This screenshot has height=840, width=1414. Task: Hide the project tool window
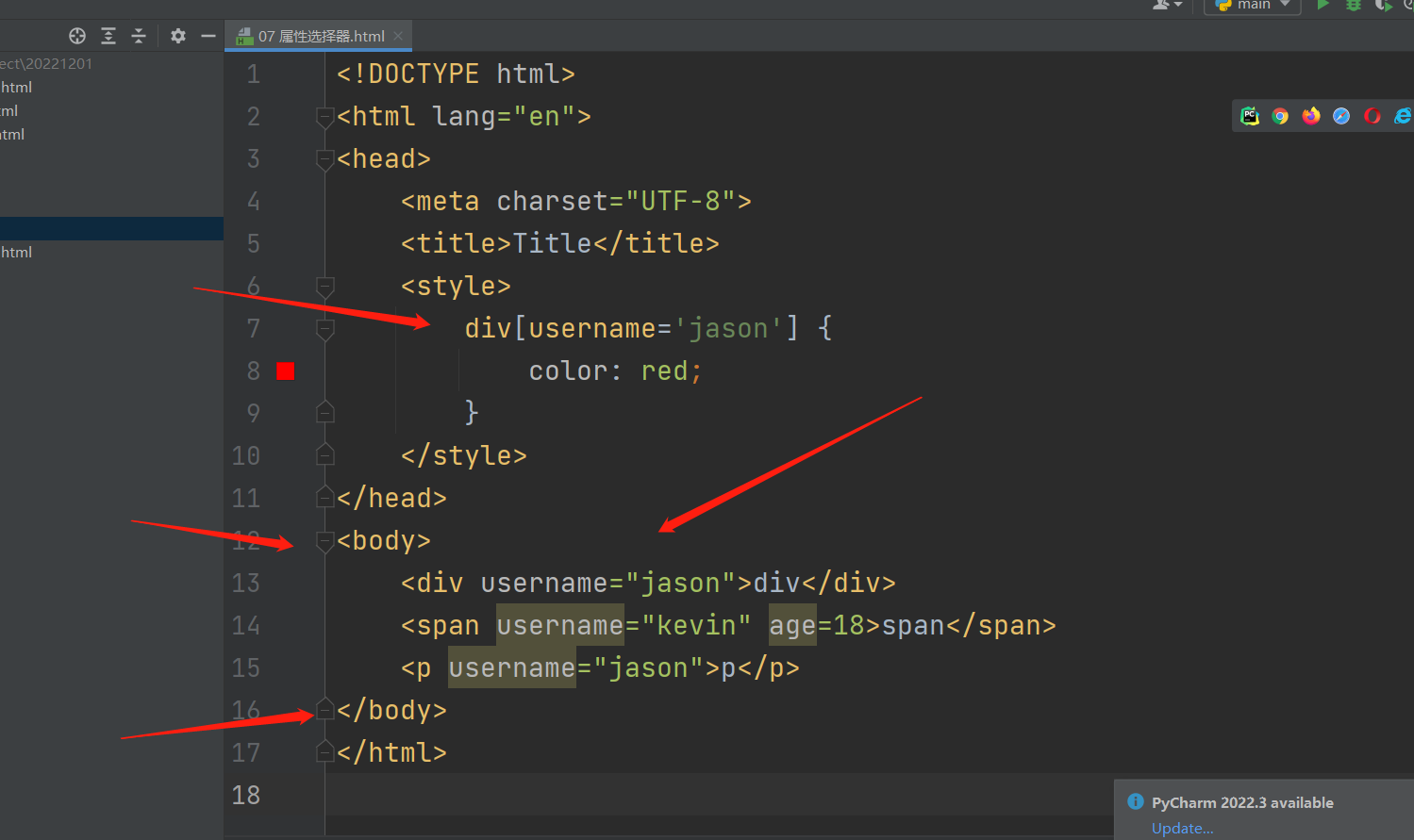208,36
